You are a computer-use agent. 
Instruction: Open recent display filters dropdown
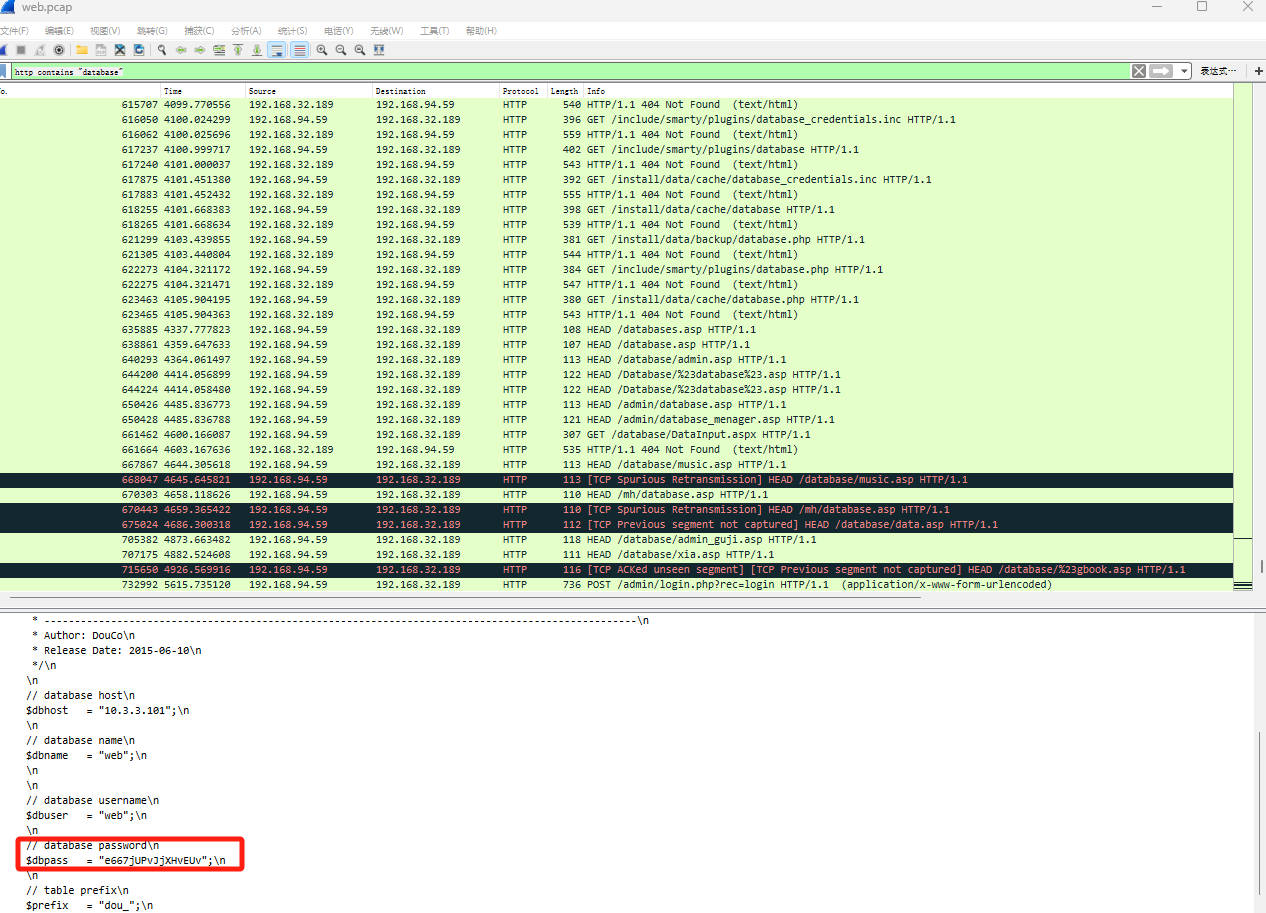(x=1184, y=71)
